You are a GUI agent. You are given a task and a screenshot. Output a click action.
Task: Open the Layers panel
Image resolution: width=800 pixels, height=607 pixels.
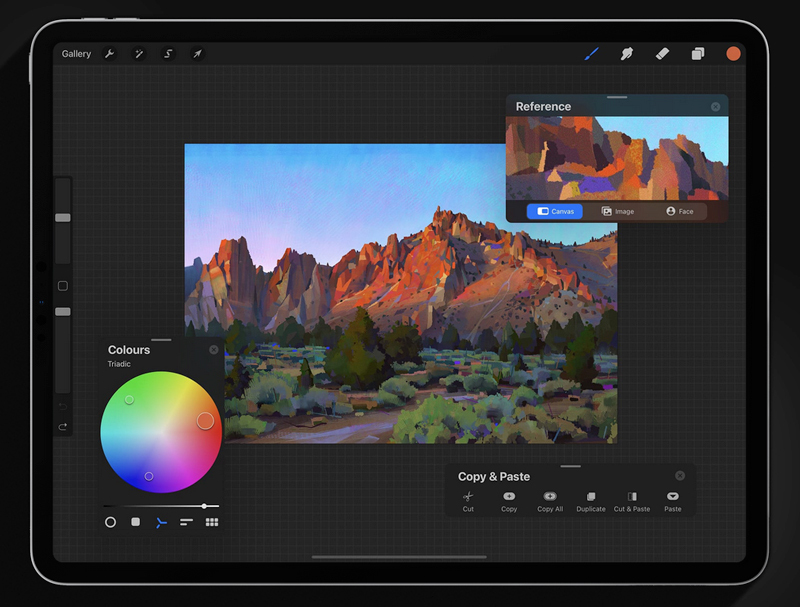(698, 54)
